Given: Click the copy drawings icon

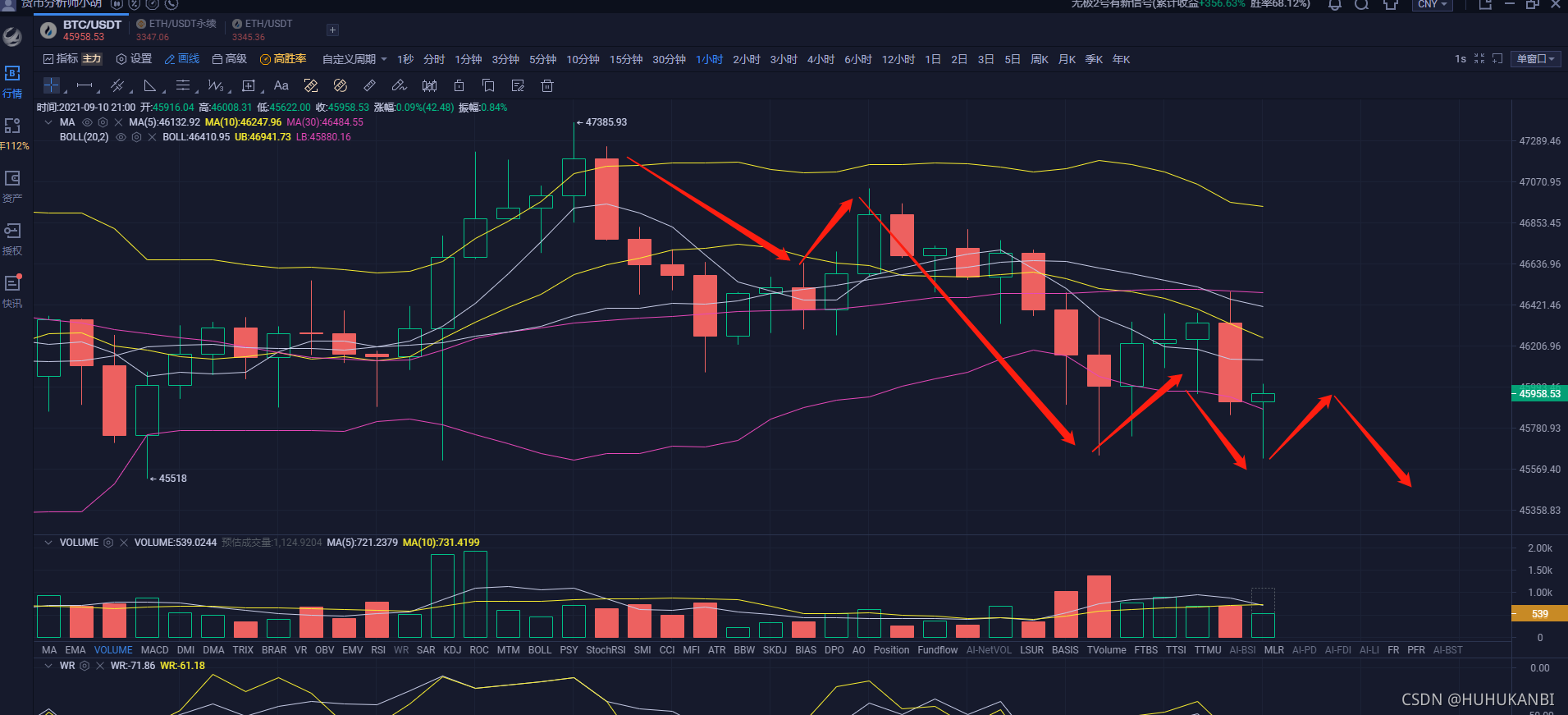Looking at the screenshot, I should tap(488, 85).
